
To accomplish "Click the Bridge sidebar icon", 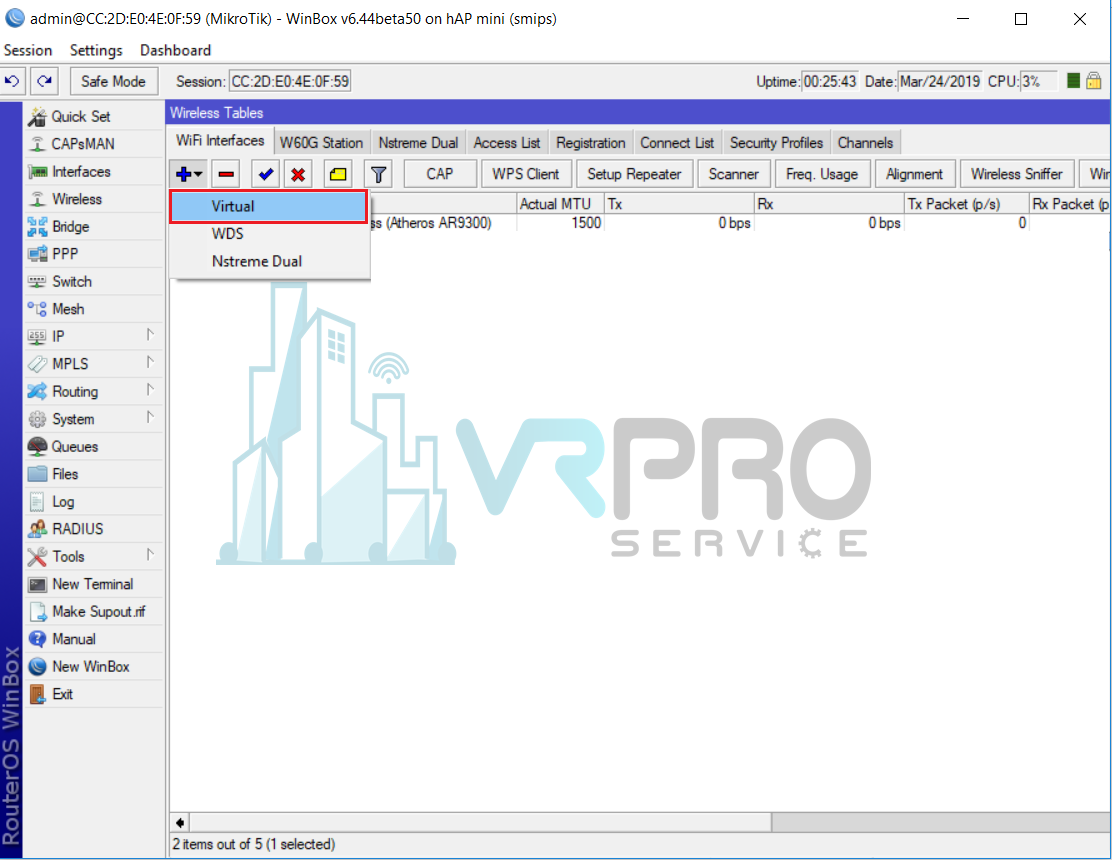I will tap(37, 227).
